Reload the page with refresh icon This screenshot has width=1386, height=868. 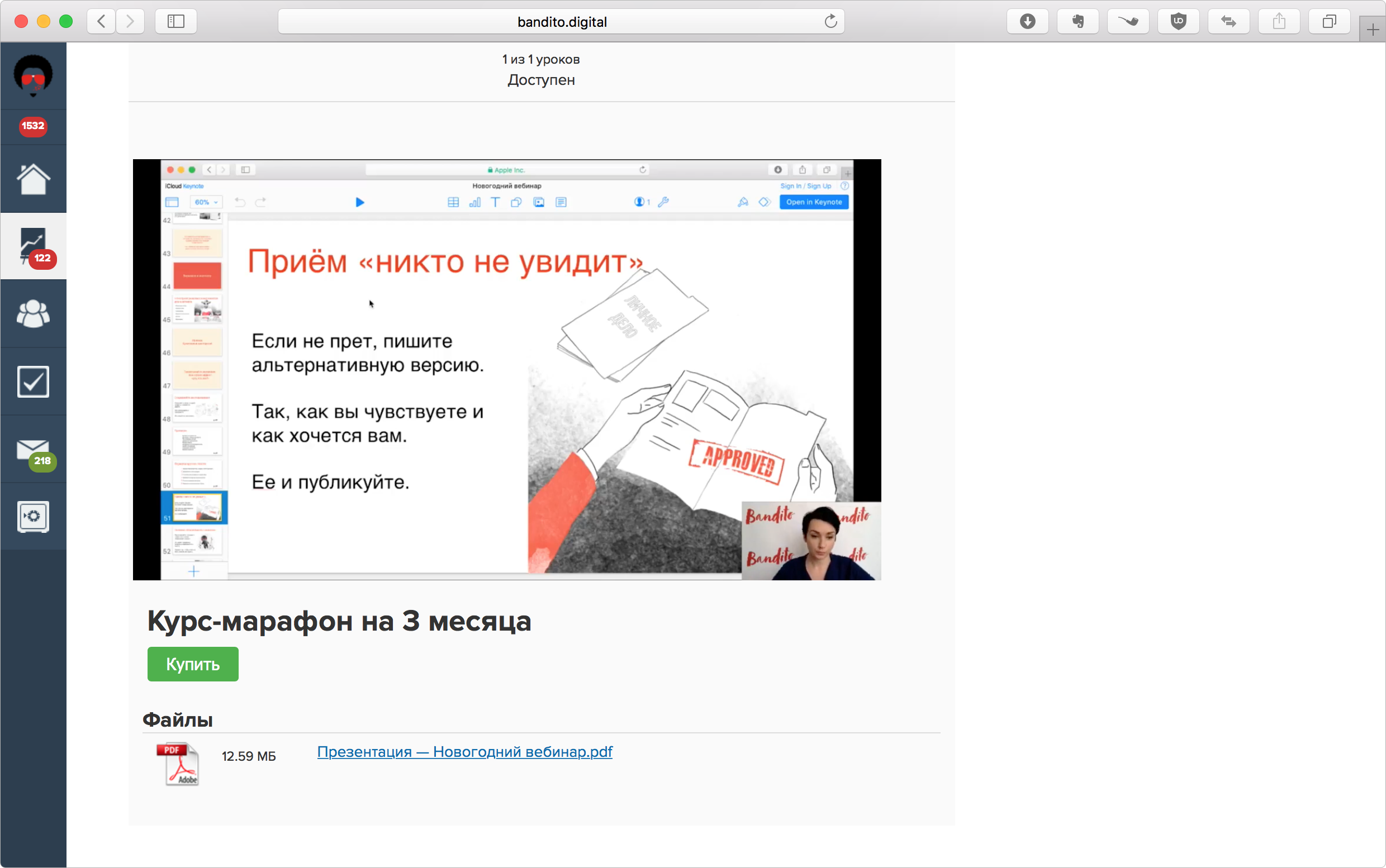click(830, 22)
